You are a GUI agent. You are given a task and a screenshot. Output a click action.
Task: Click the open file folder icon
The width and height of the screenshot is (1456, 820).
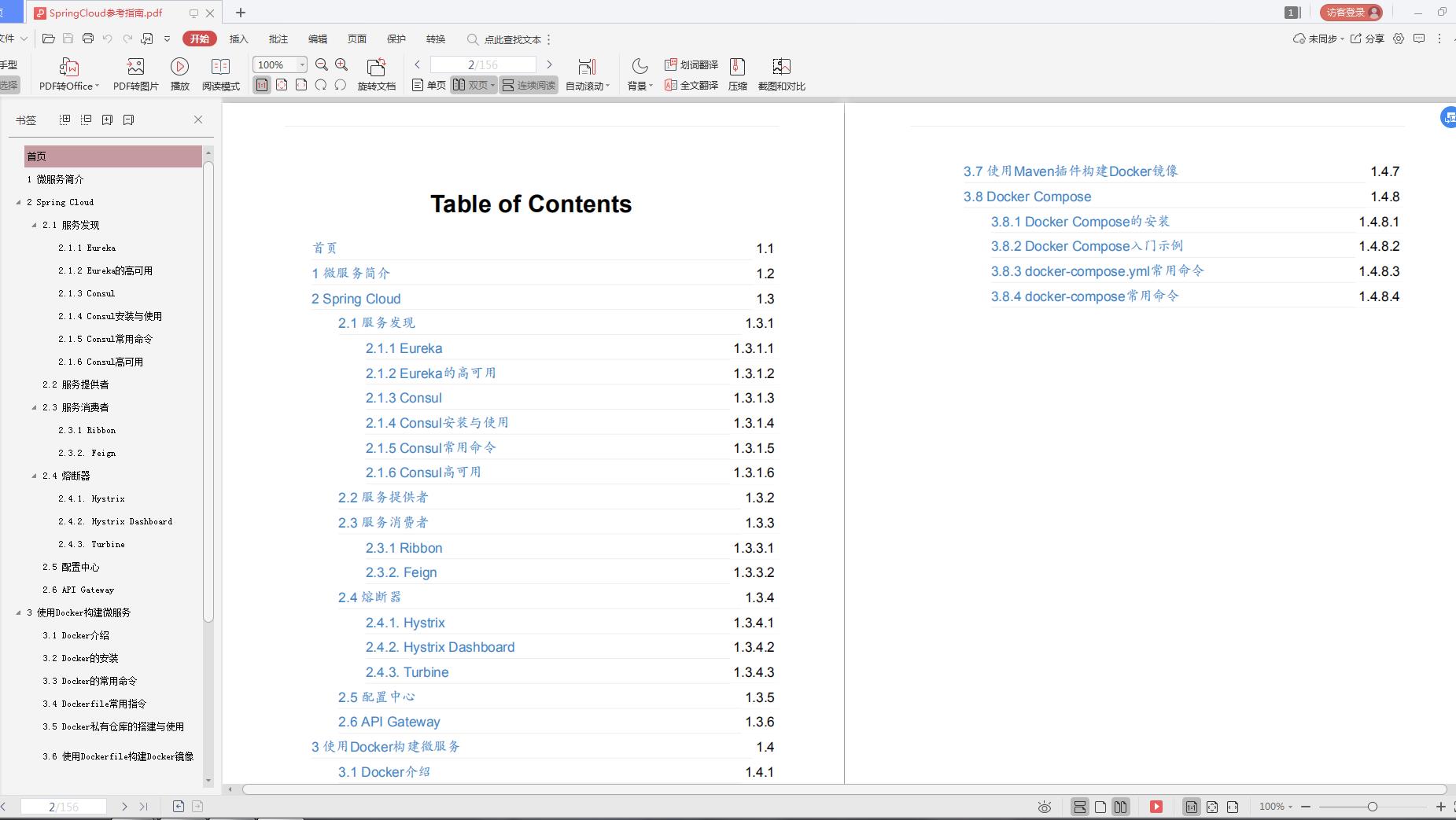coord(49,39)
